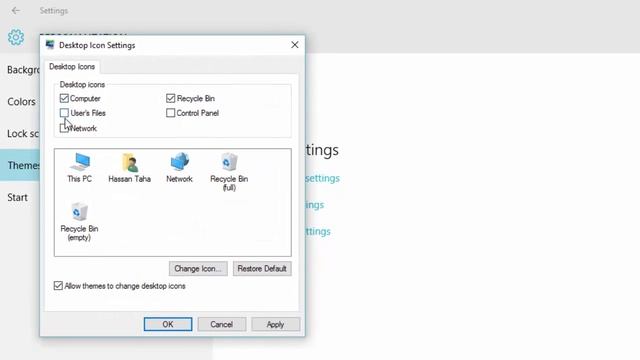Click the Change Icon... button
This screenshot has height=360, width=640.
click(x=198, y=269)
